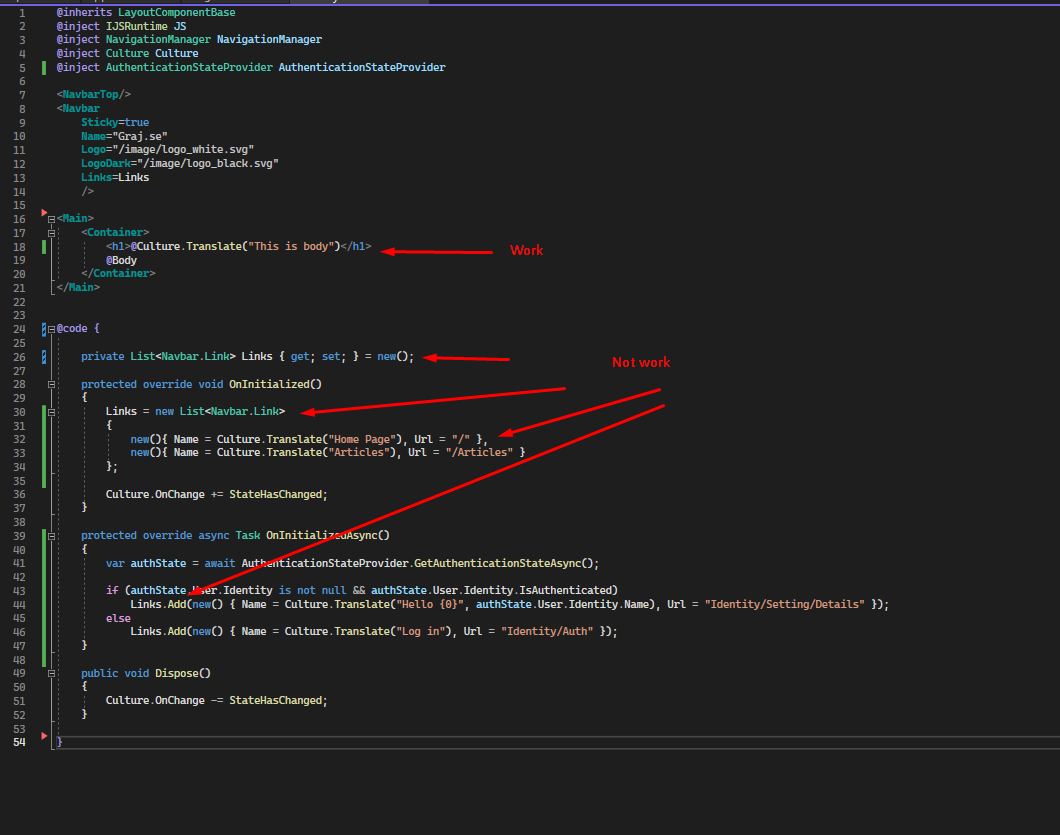Click the blue change marker at line 26
Screen dimensions: 1060x835
44,357
